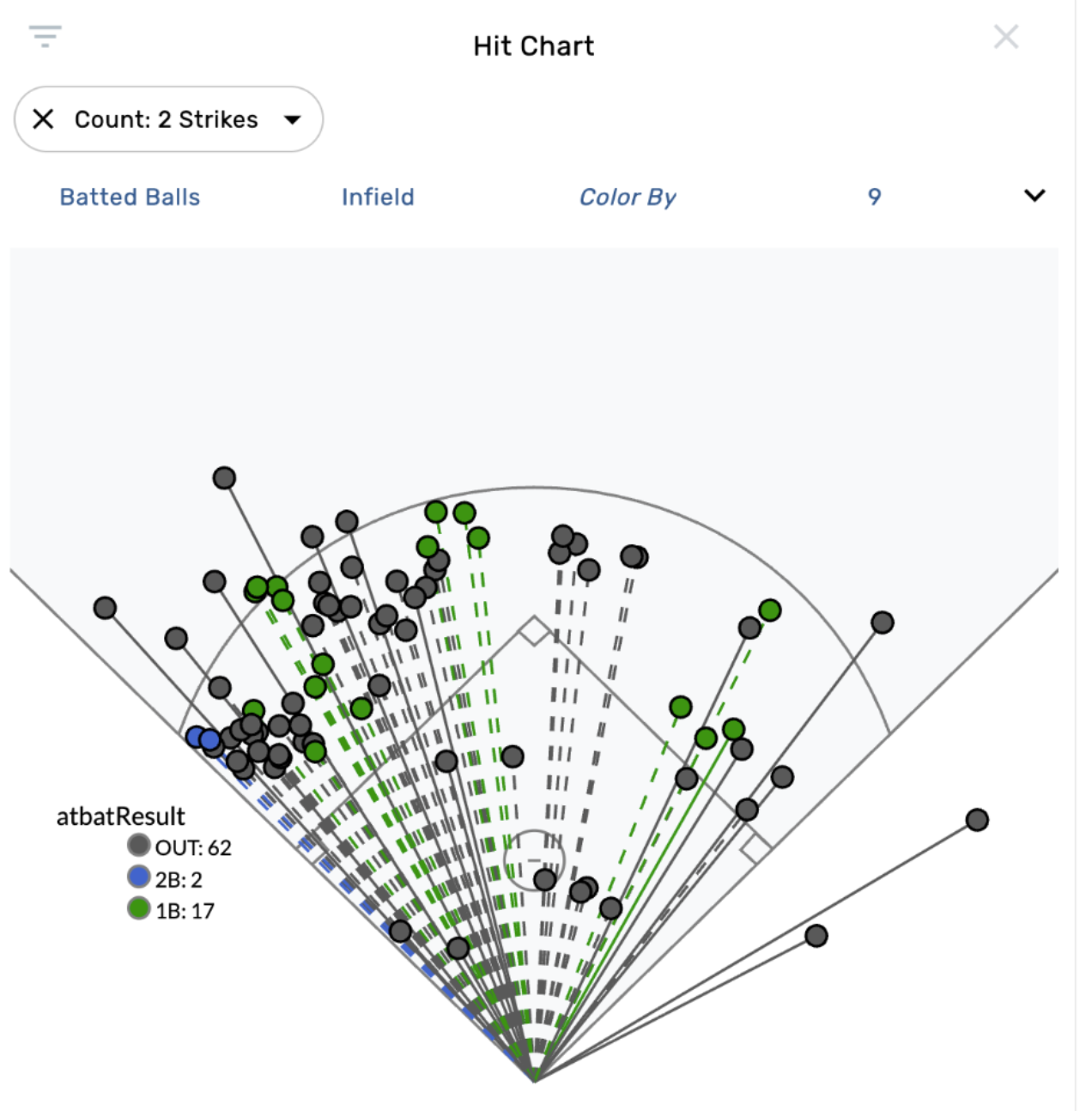The width and height of the screenshot is (1092, 1111).
Task: Click the pitcher's mound circle
Action: pyautogui.click(x=533, y=859)
